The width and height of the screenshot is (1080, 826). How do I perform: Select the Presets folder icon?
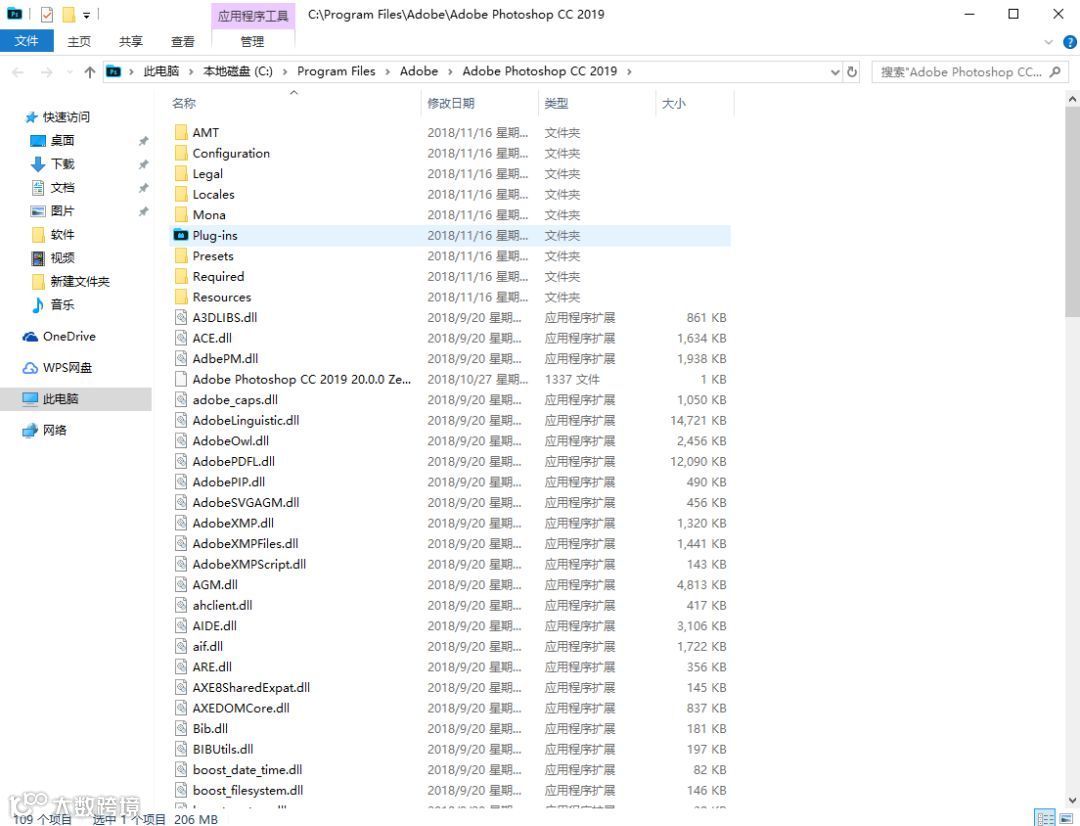click(181, 256)
